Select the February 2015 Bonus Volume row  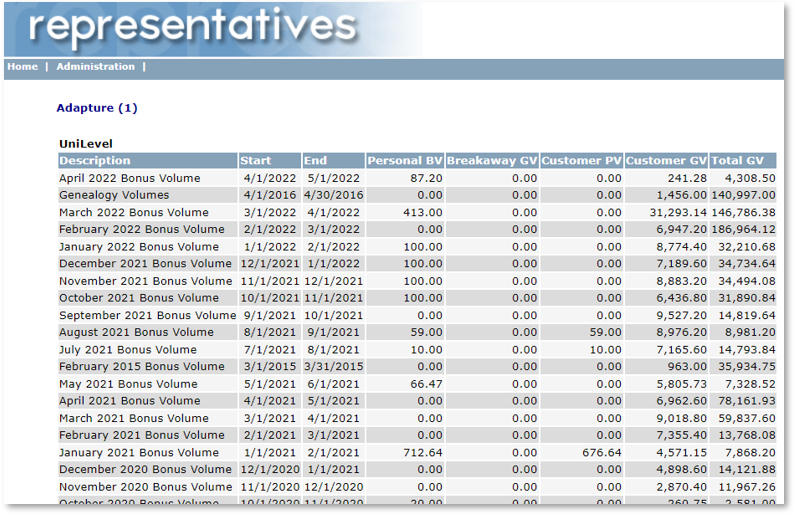[x=141, y=366]
